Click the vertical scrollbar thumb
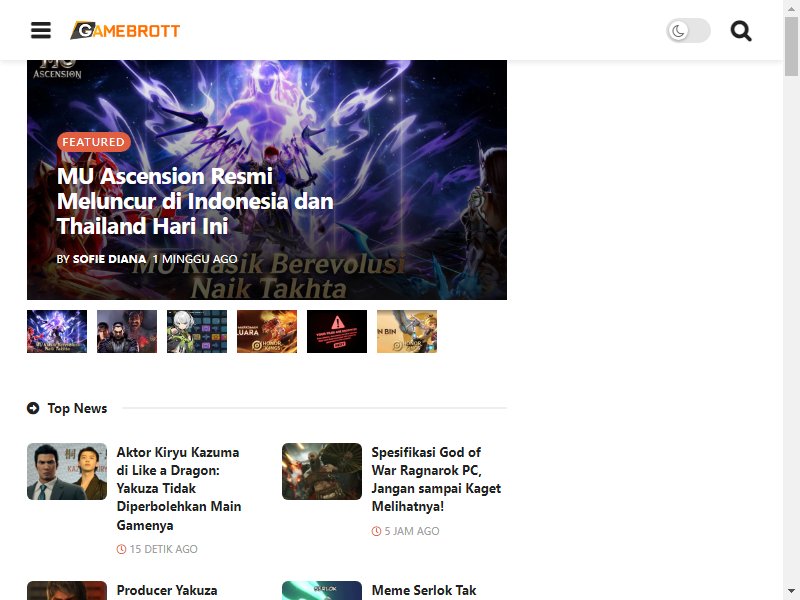This screenshot has width=800, height=600. pos(791,46)
